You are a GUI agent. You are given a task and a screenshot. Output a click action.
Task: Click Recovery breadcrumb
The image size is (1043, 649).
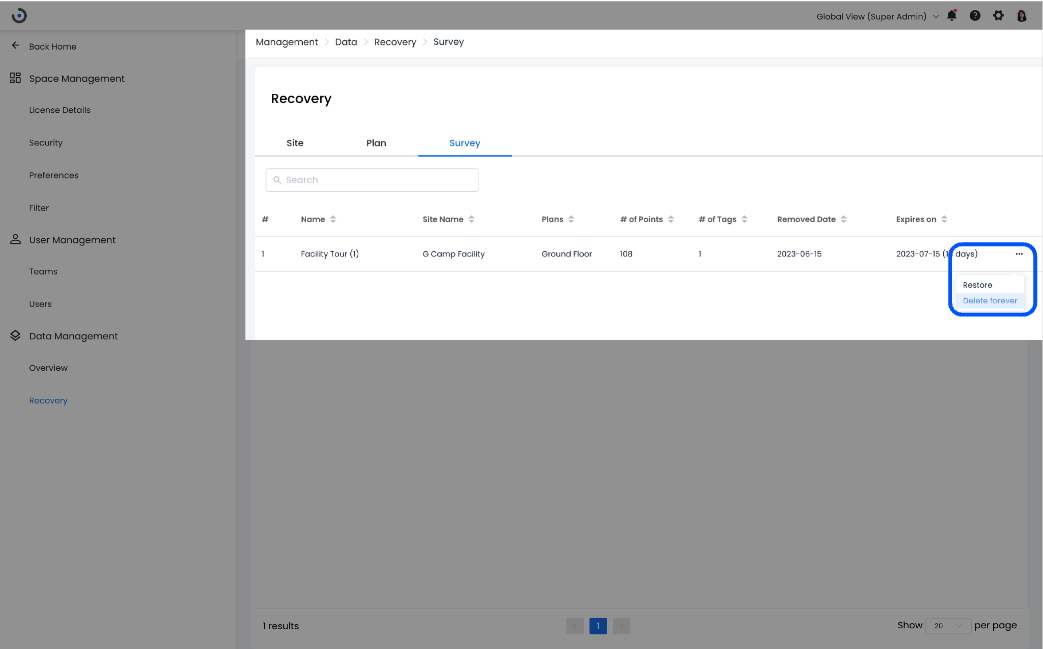(x=395, y=42)
